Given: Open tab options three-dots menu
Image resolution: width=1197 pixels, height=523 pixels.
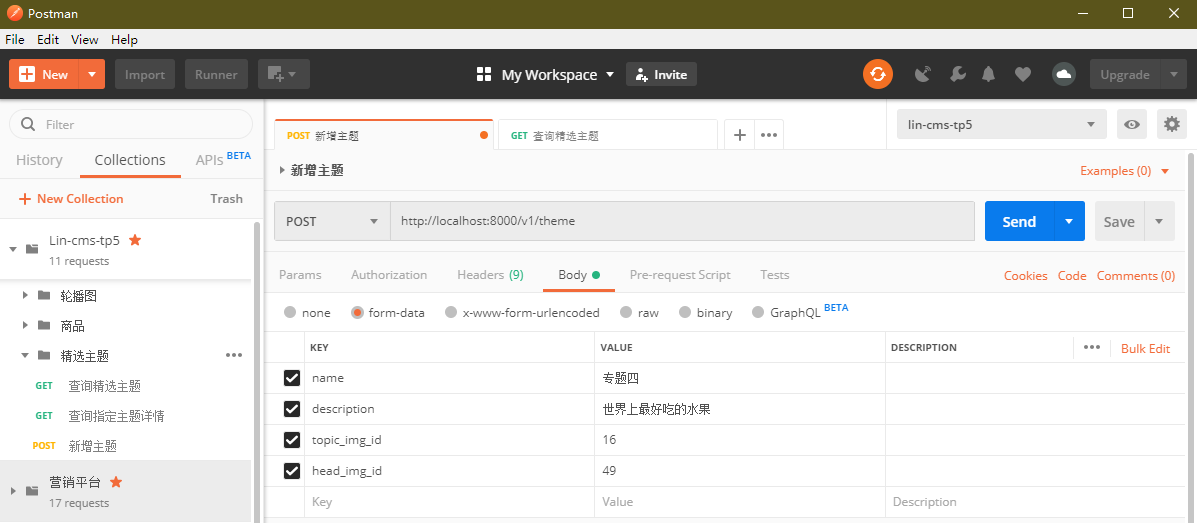Looking at the screenshot, I should (x=769, y=135).
